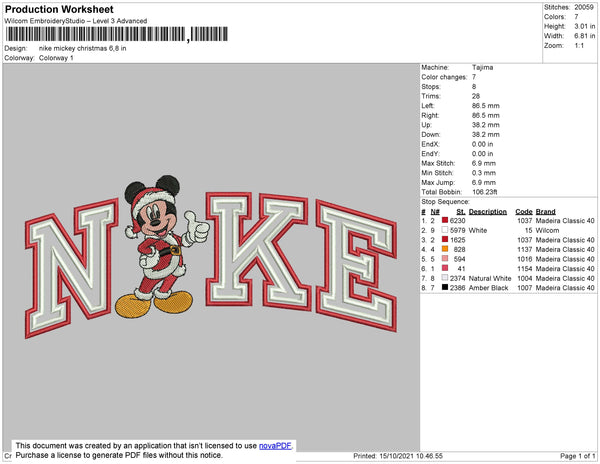Click the Production Worksheet title
Image resolution: width=600 pixels, height=464 pixels.
(x=59, y=9)
